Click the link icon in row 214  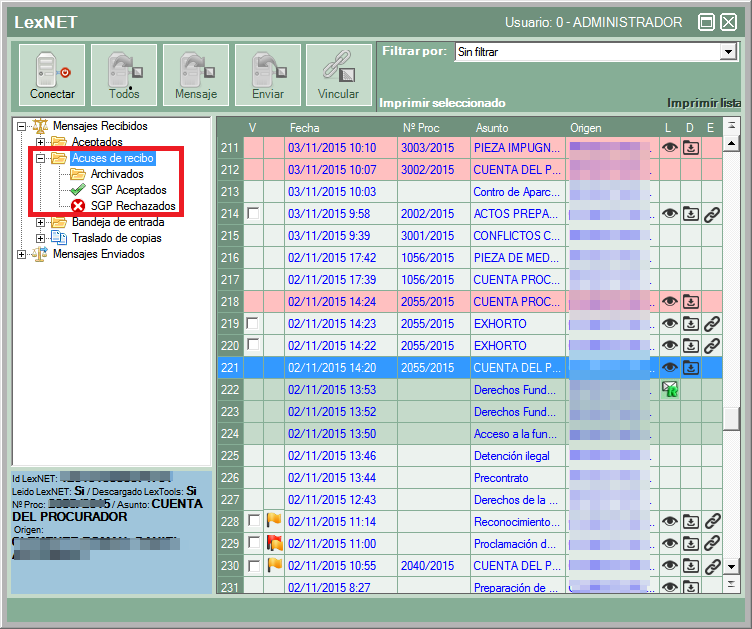click(x=711, y=214)
